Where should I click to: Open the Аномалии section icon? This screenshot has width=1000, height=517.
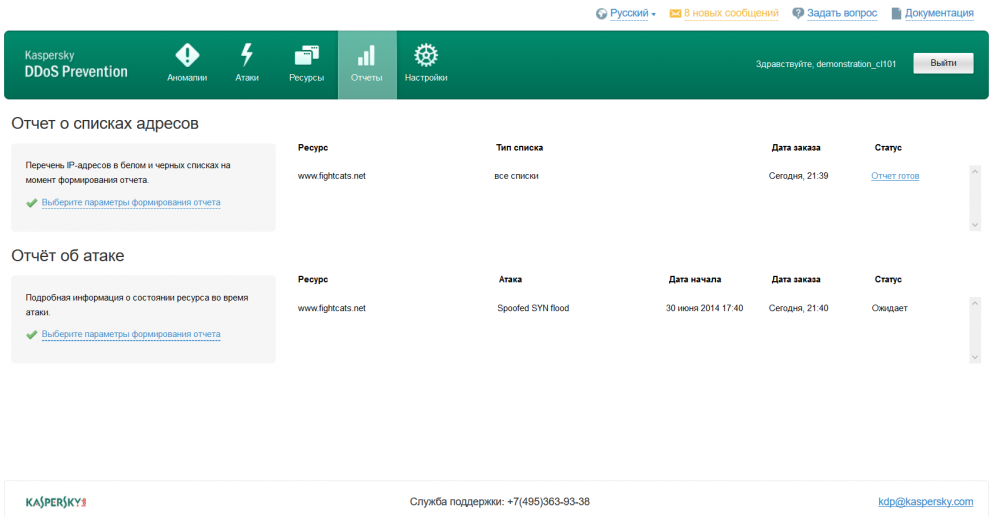click(187, 55)
